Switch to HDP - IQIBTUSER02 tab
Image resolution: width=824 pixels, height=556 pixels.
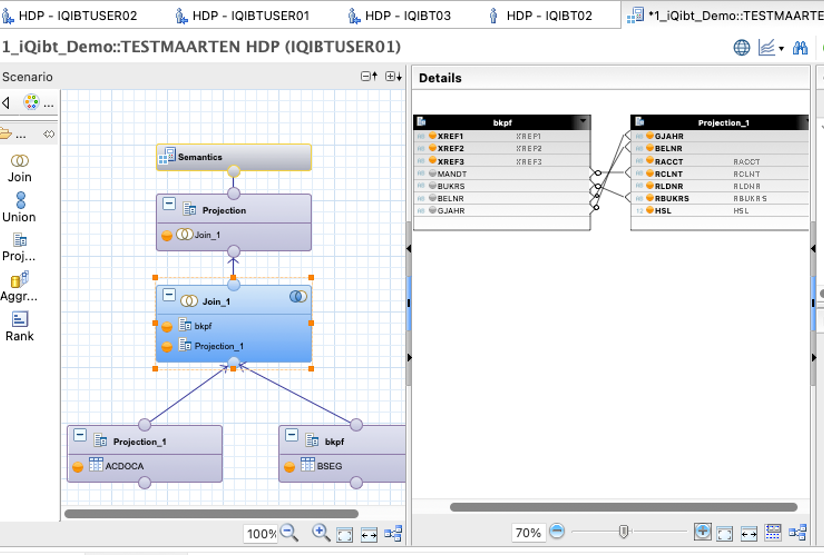point(69,16)
